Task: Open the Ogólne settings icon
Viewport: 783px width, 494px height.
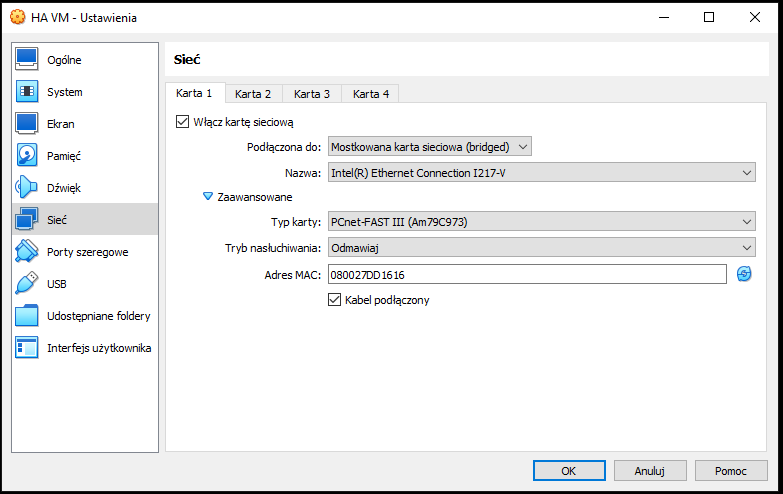Action: [x=26, y=59]
